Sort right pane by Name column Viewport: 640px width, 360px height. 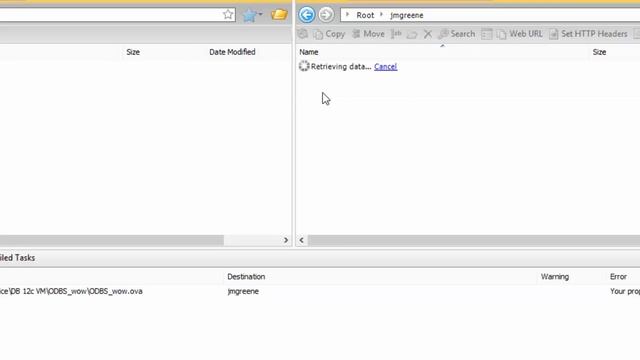pyautogui.click(x=309, y=52)
